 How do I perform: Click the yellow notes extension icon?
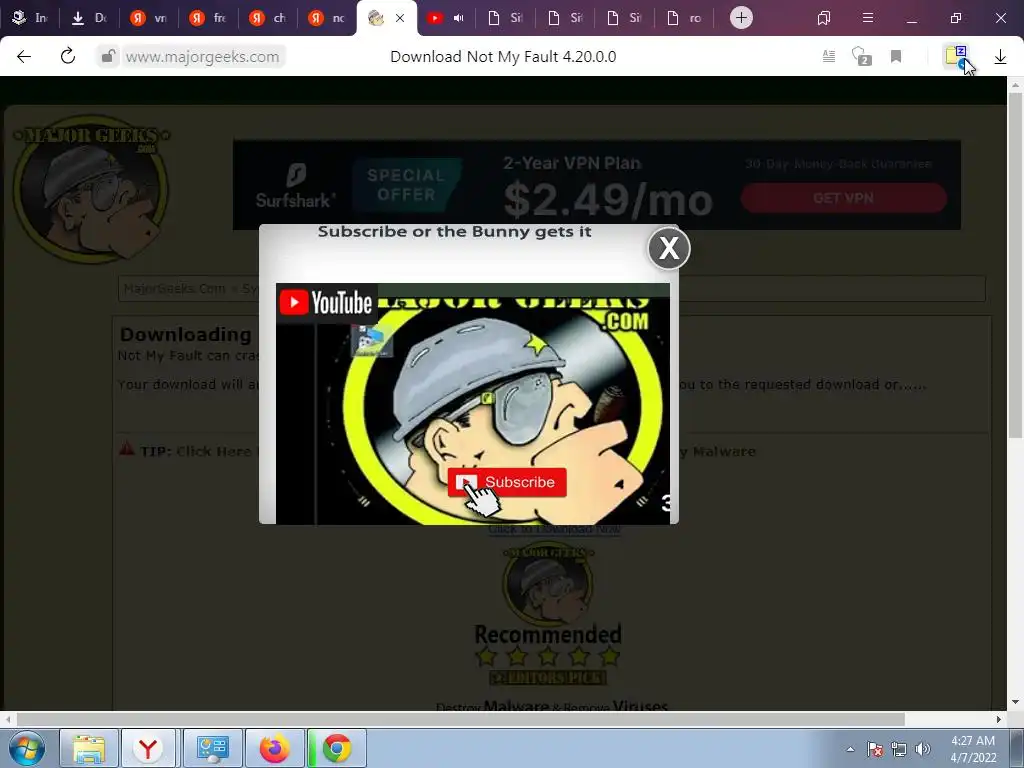[957, 56]
